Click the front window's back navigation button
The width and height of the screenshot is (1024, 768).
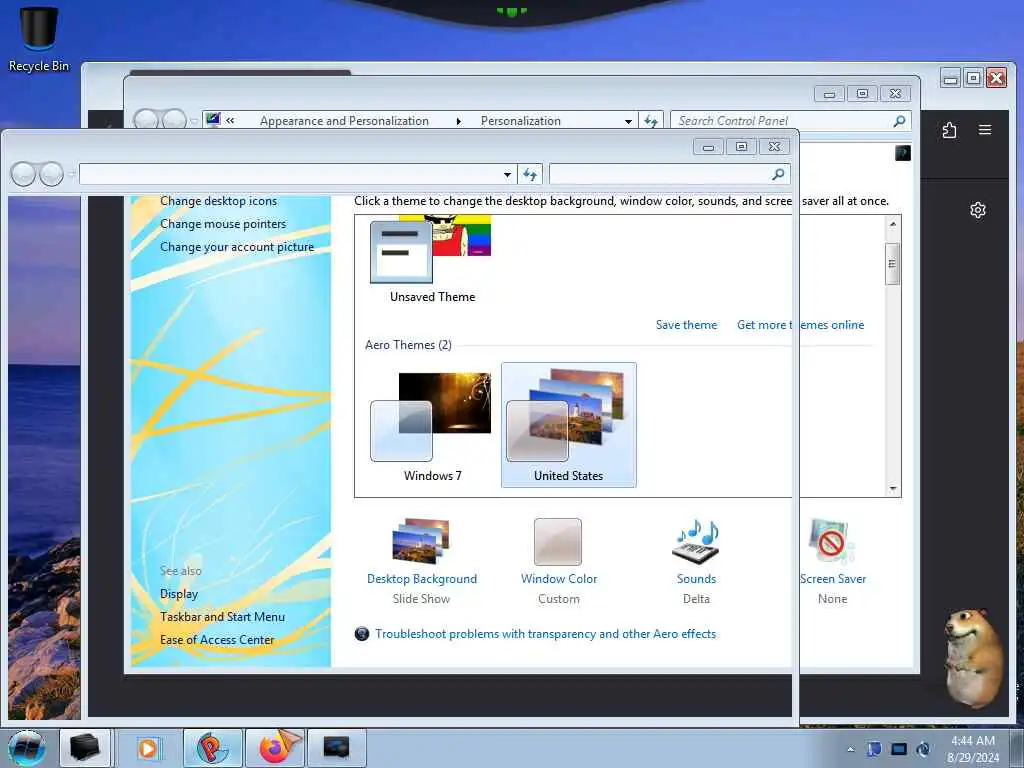point(24,174)
